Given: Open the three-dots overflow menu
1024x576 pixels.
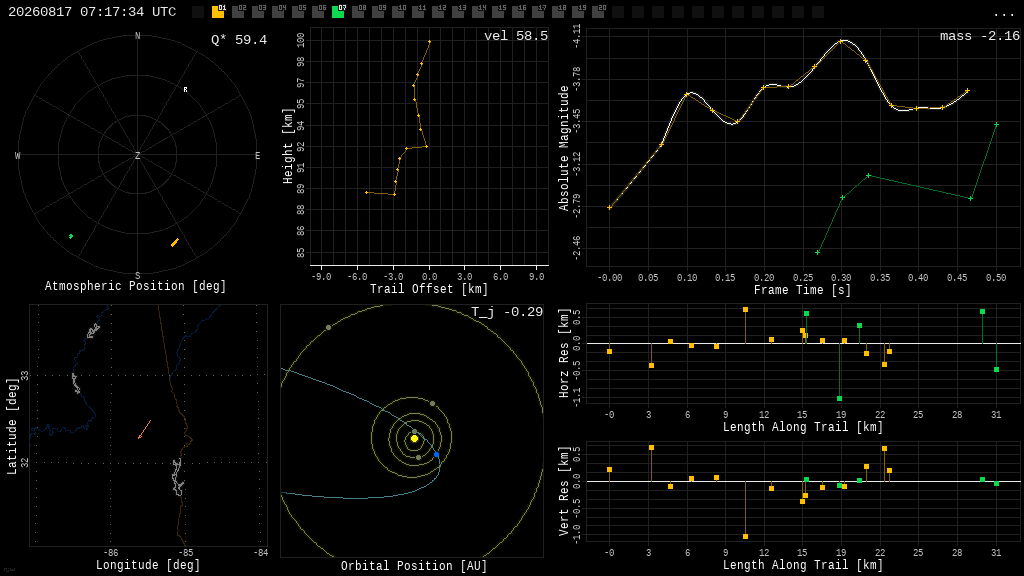Looking at the screenshot, I should 1003,14.
